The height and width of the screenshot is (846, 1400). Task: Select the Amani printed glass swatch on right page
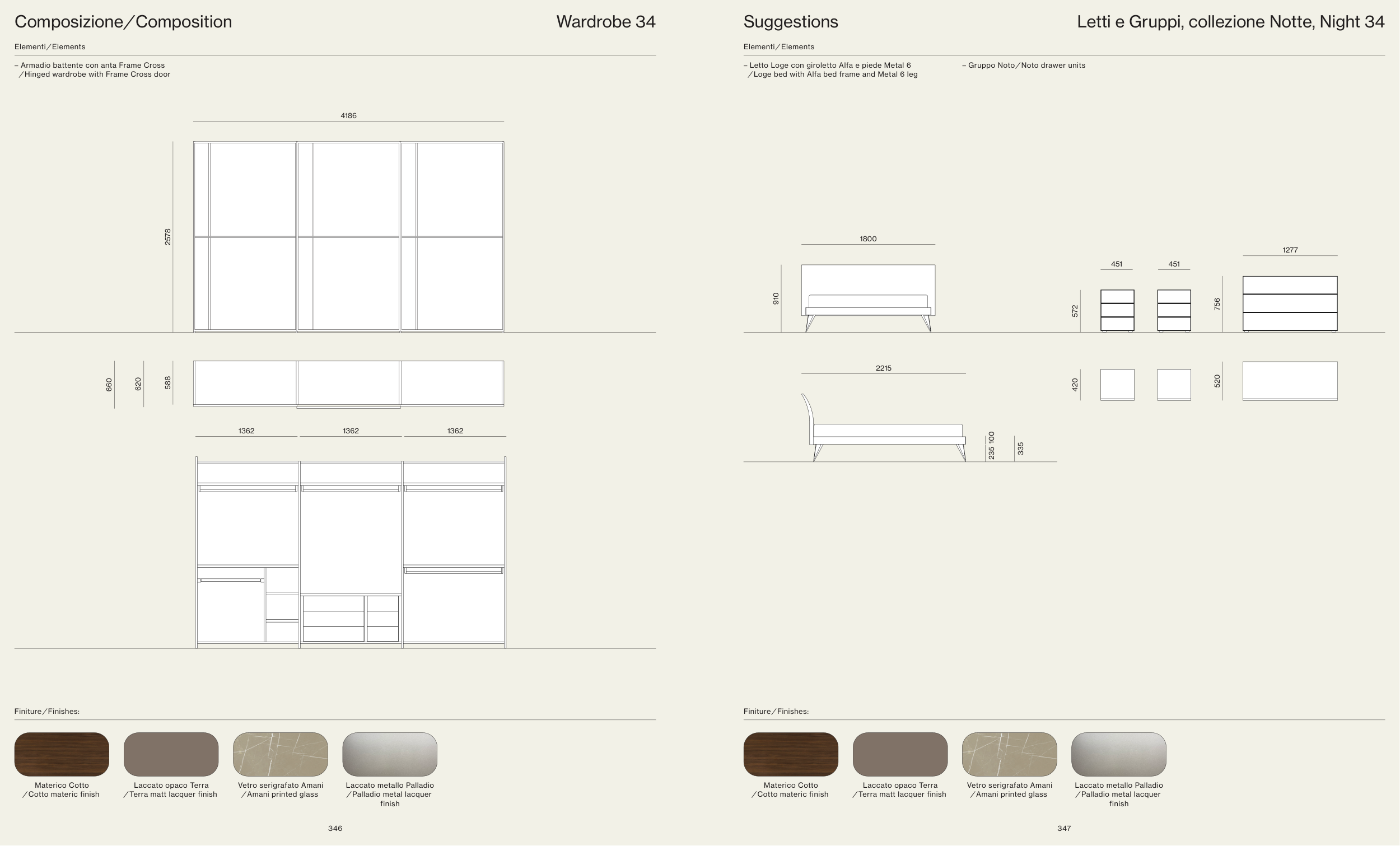[1009, 754]
